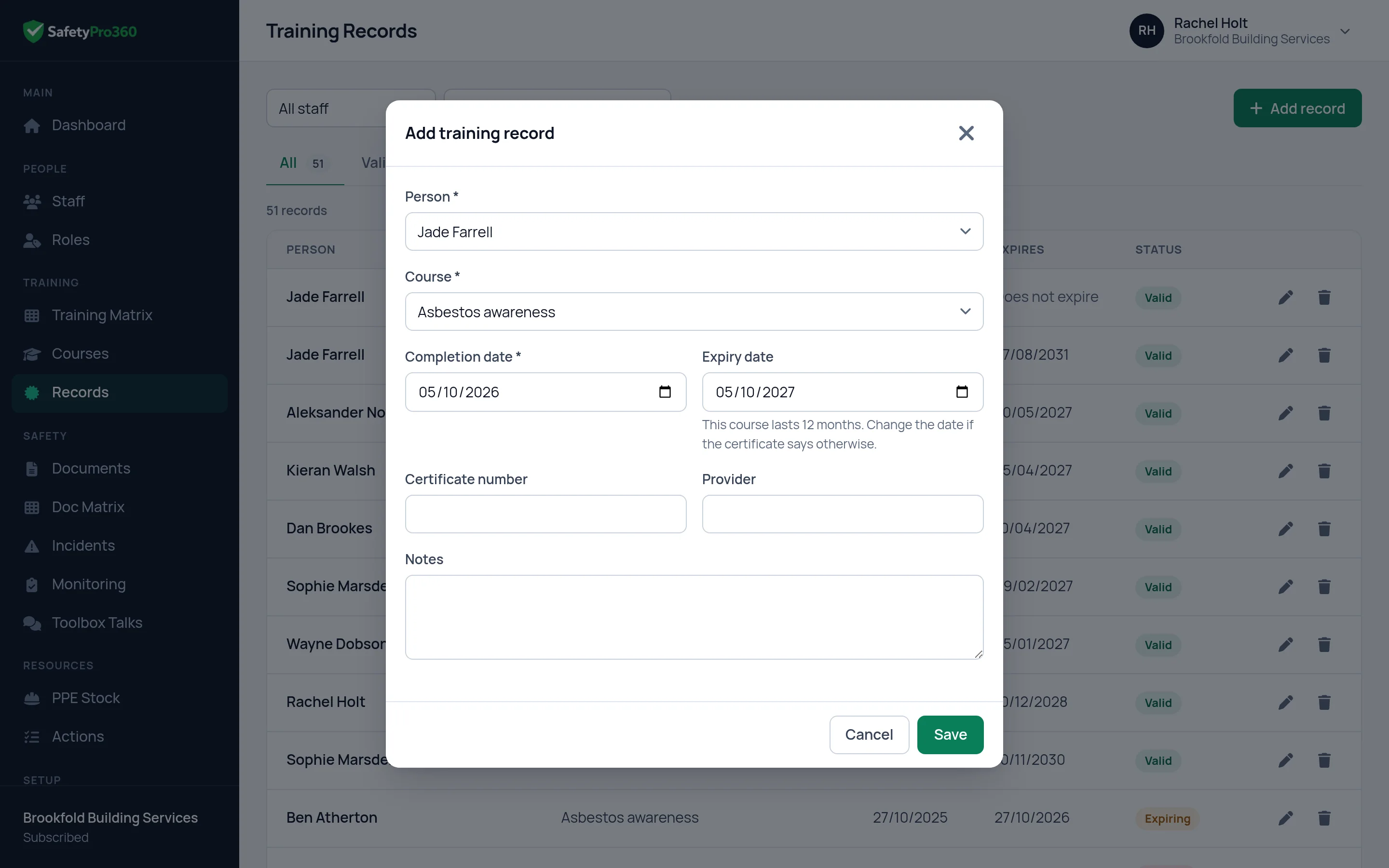
Task: Open the All staff filter dropdown
Action: pos(327,108)
